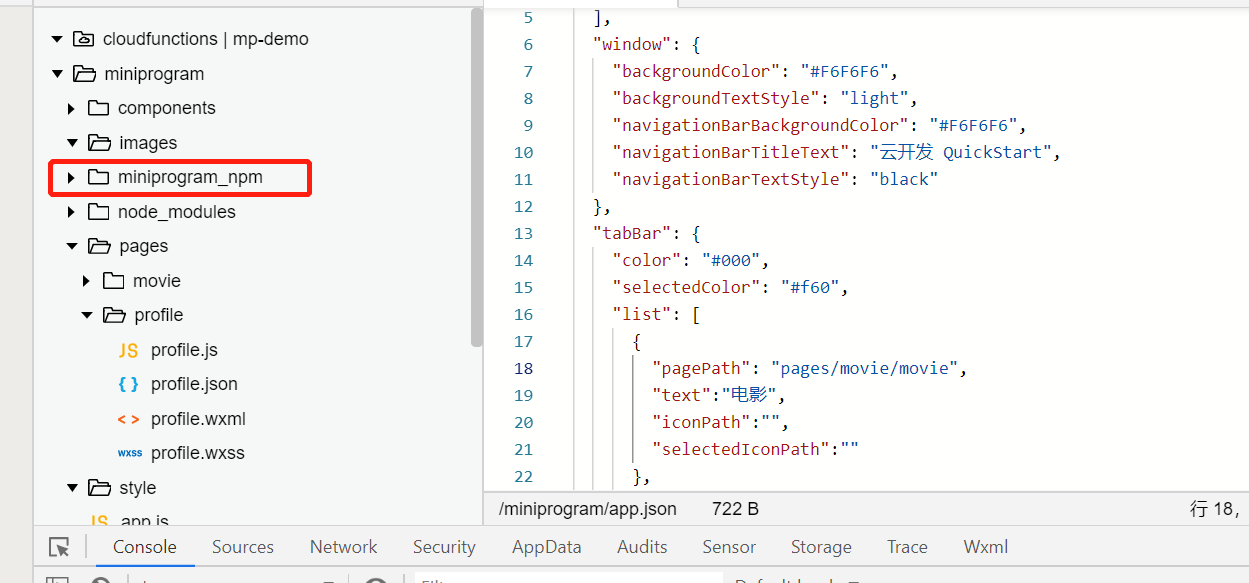Select the Wxml tab
Viewport: 1249px width, 583px height.
tap(985, 547)
